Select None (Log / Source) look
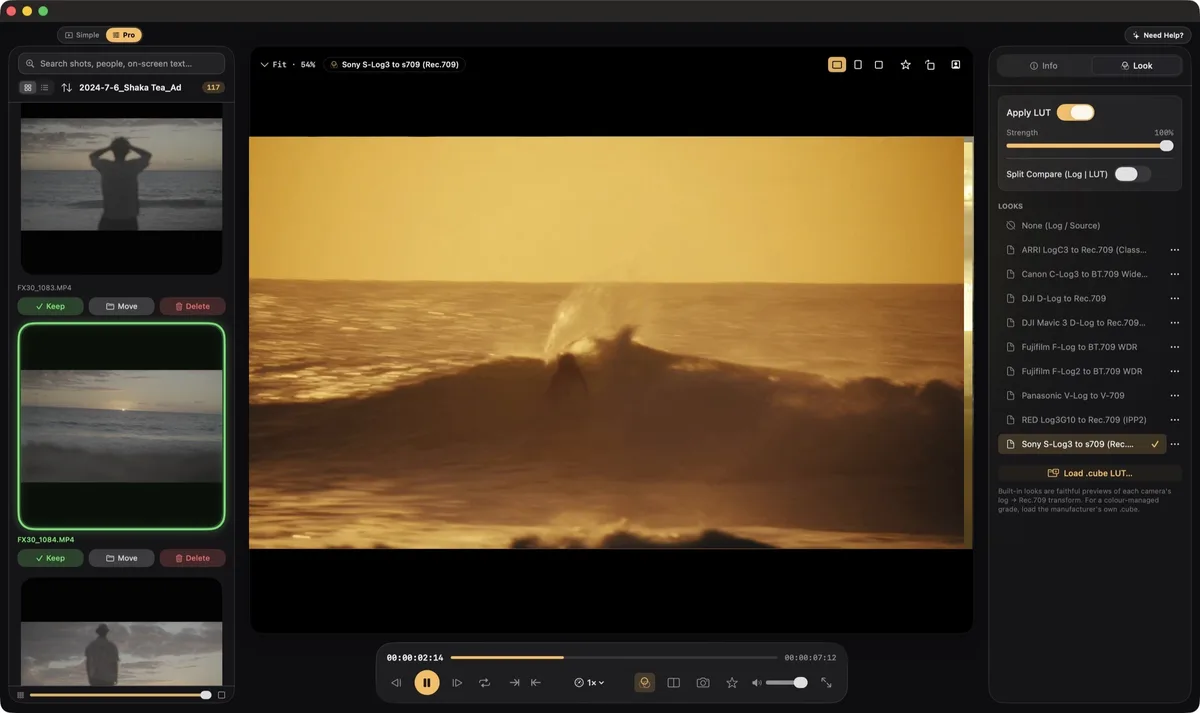Viewport: 1200px width, 713px height. [1090, 226]
